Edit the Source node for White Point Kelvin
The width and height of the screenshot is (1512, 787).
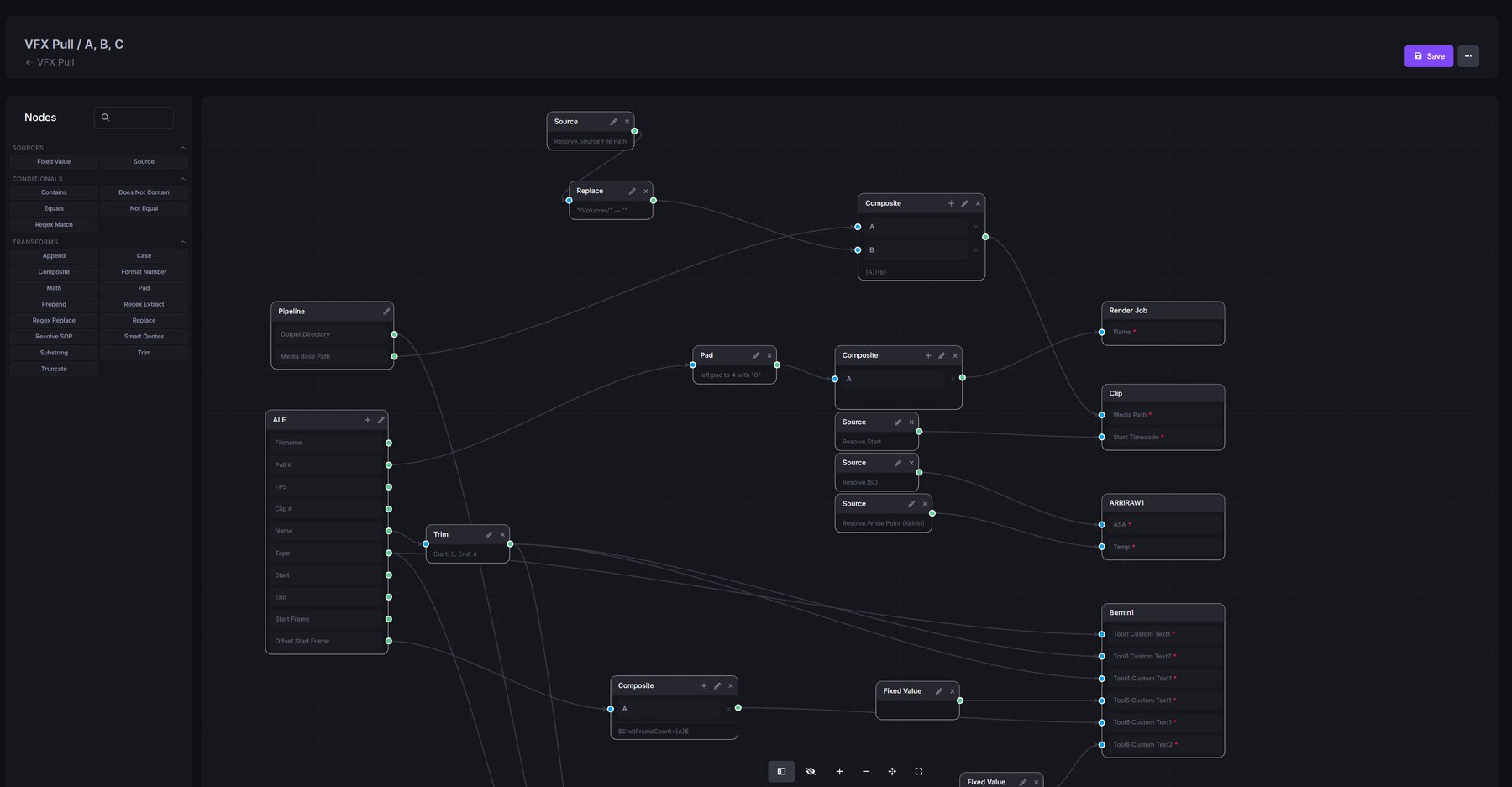click(911, 504)
